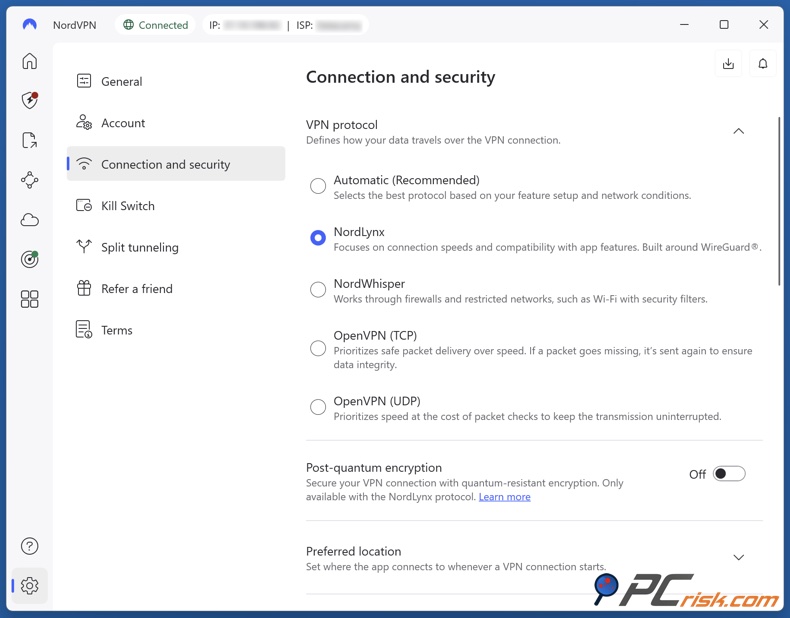Click the notifications bell icon

coord(763,64)
